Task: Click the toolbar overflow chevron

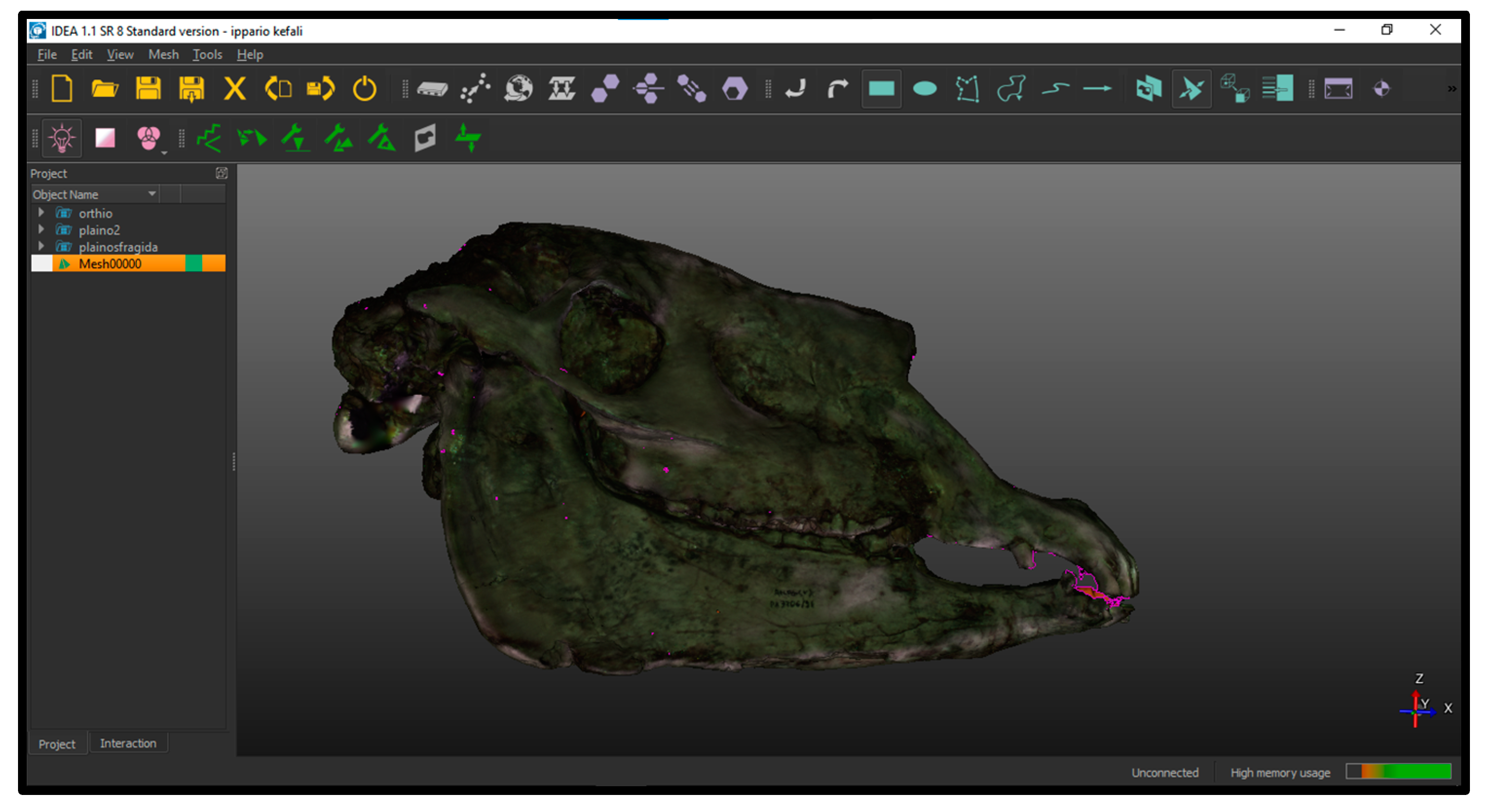Action: point(1451,89)
